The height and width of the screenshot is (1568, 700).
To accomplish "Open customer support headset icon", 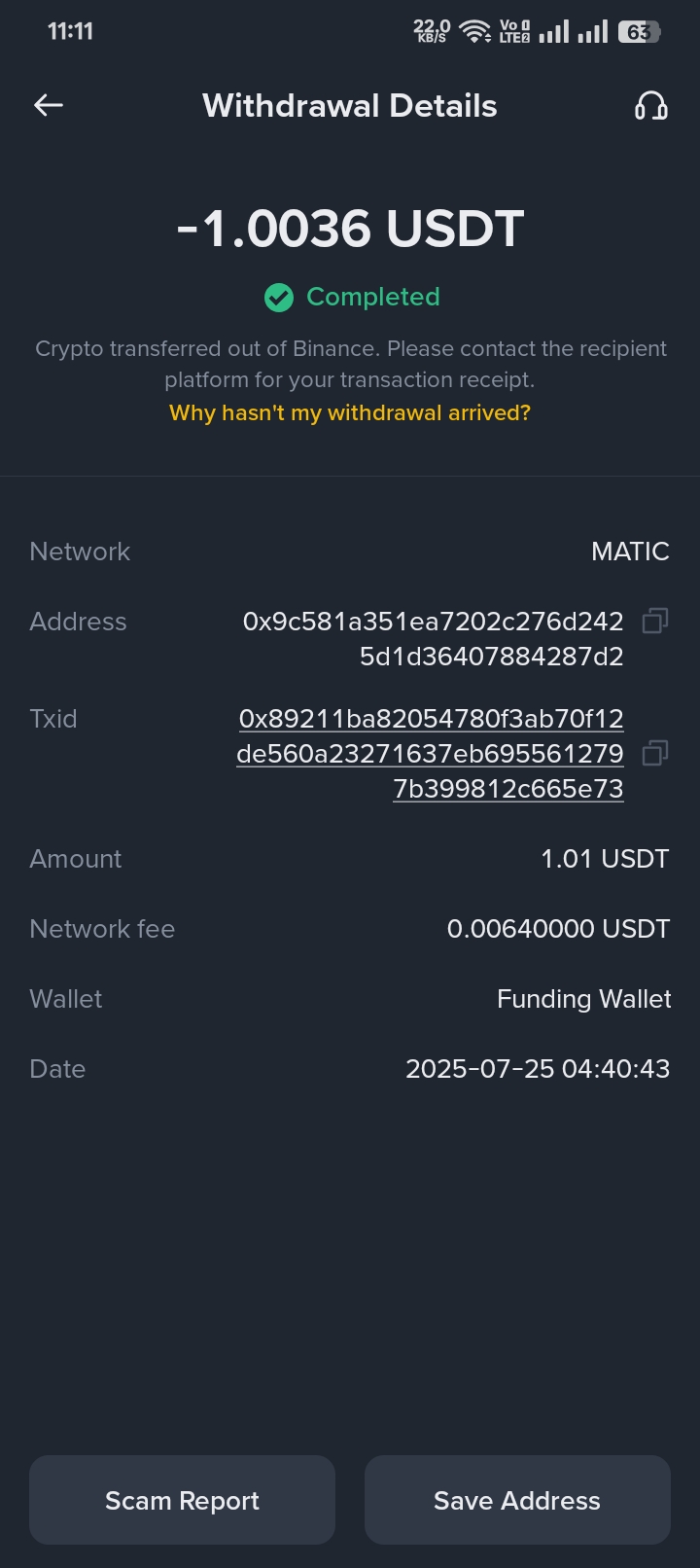I will coord(650,105).
